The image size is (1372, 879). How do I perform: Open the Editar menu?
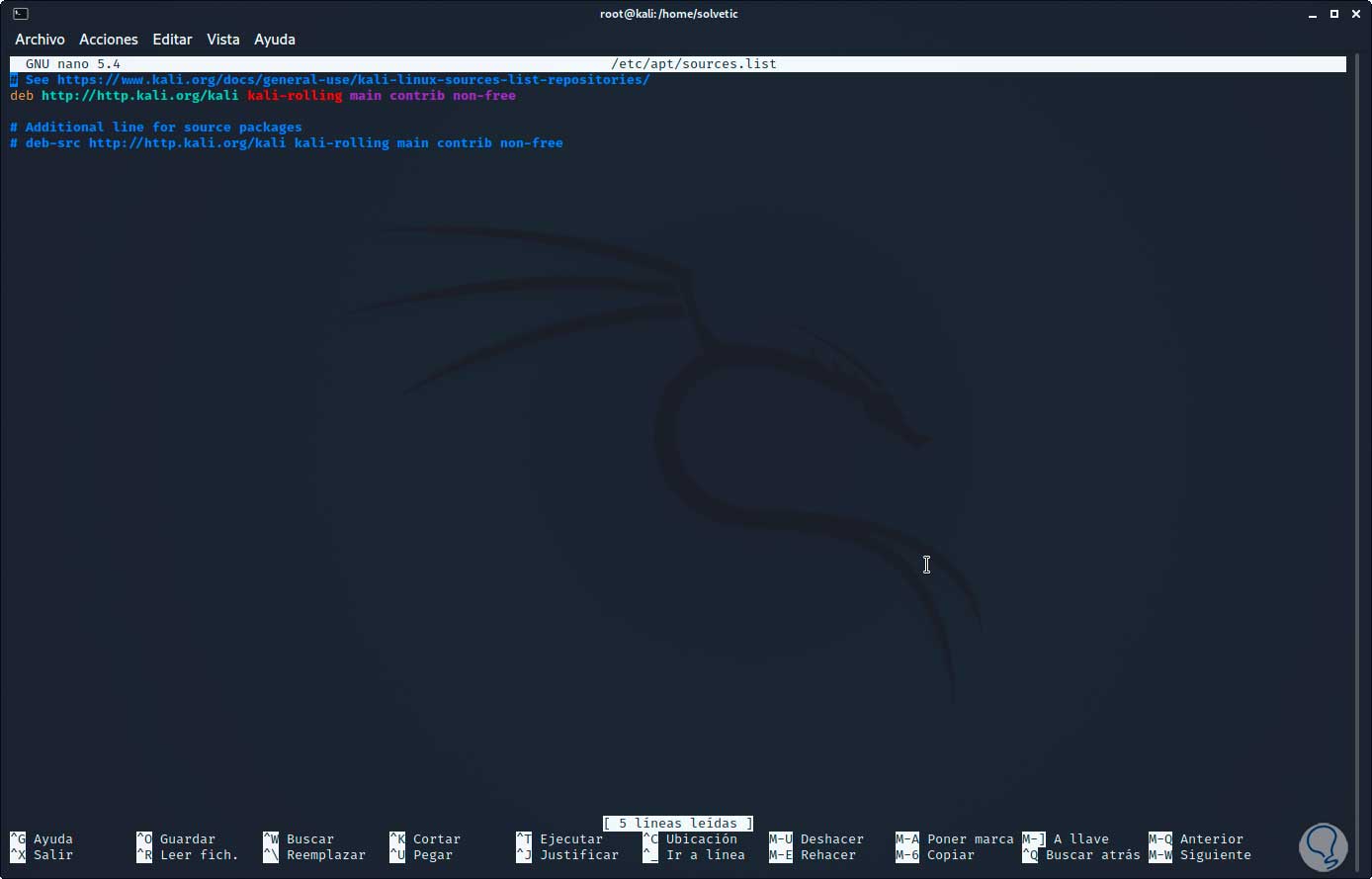pyautogui.click(x=172, y=40)
